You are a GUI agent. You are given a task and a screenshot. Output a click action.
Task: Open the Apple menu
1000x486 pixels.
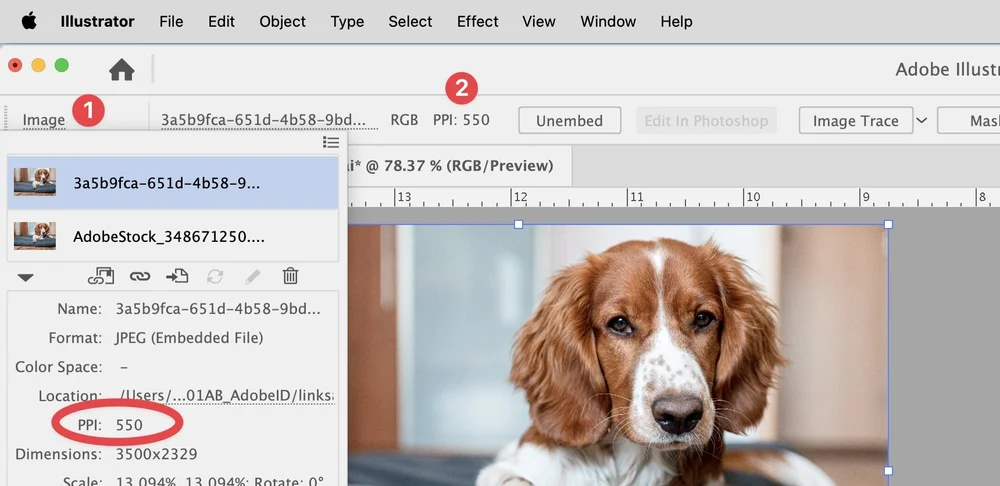[x=29, y=21]
